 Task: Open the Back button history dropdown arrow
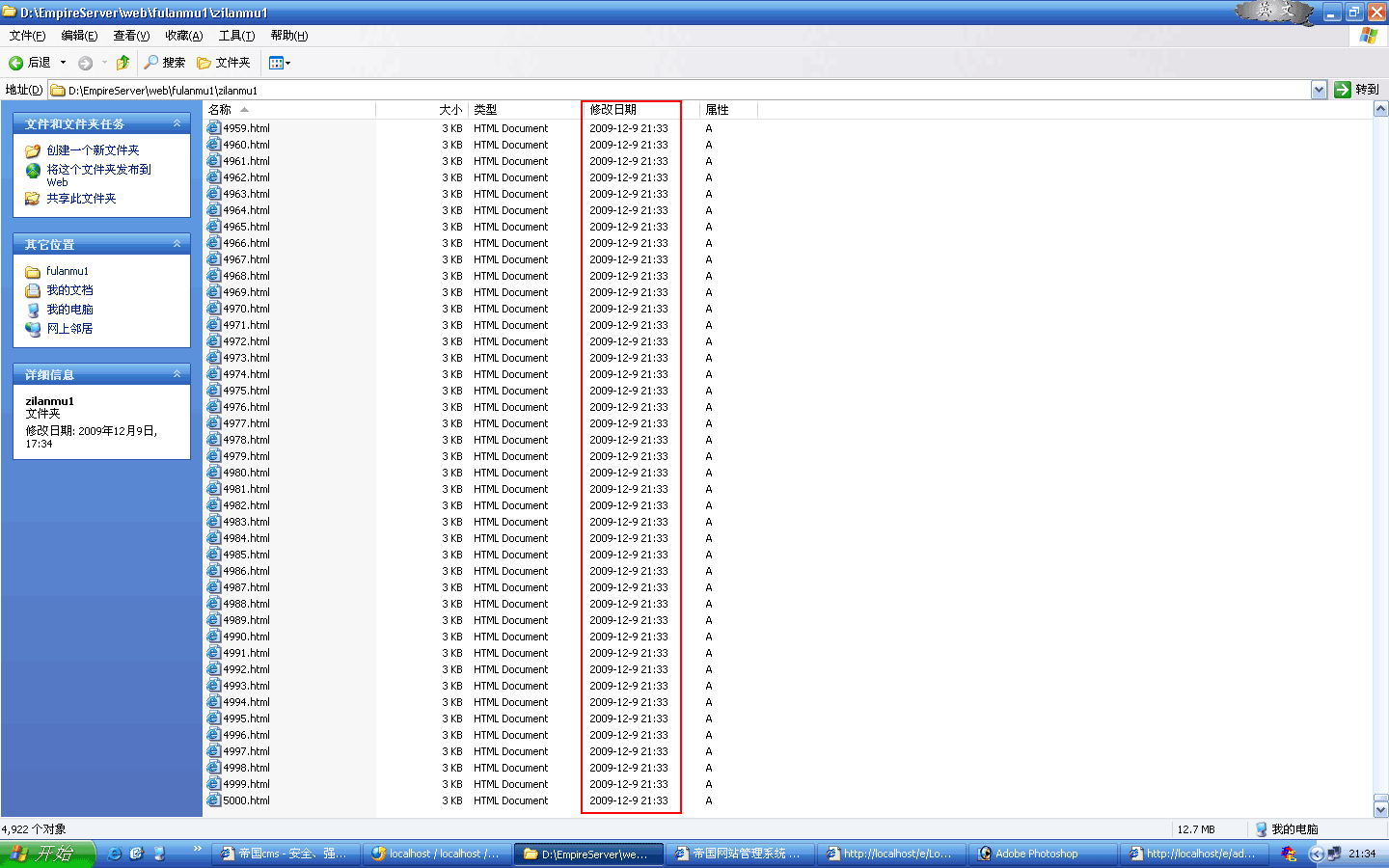(x=64, y=63)
